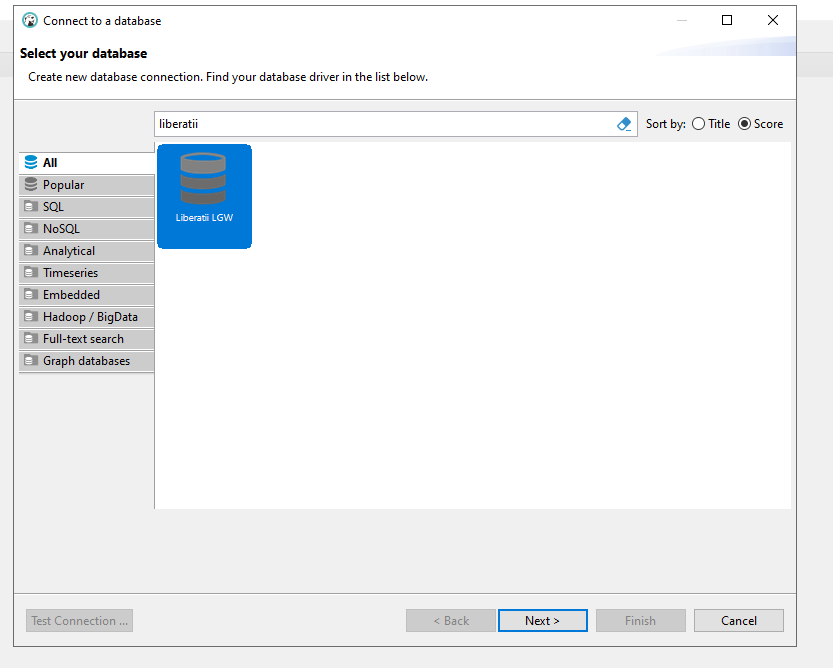Cancel the connection wizard
Screen dimensions: 833x668
point(738,621)
